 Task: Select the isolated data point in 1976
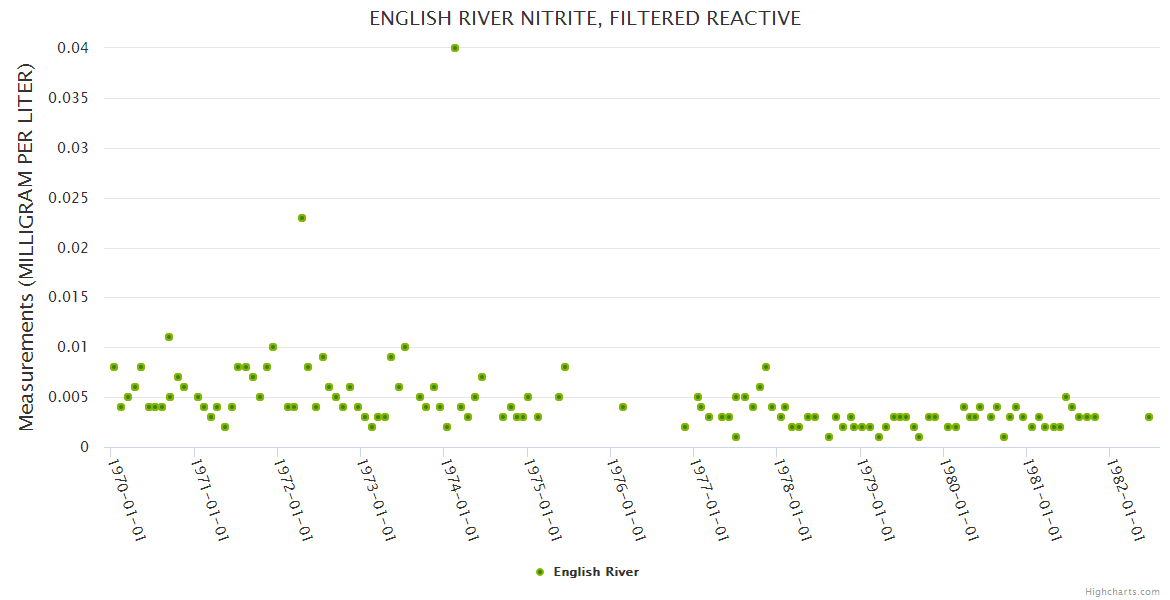(x=622, y=407)
